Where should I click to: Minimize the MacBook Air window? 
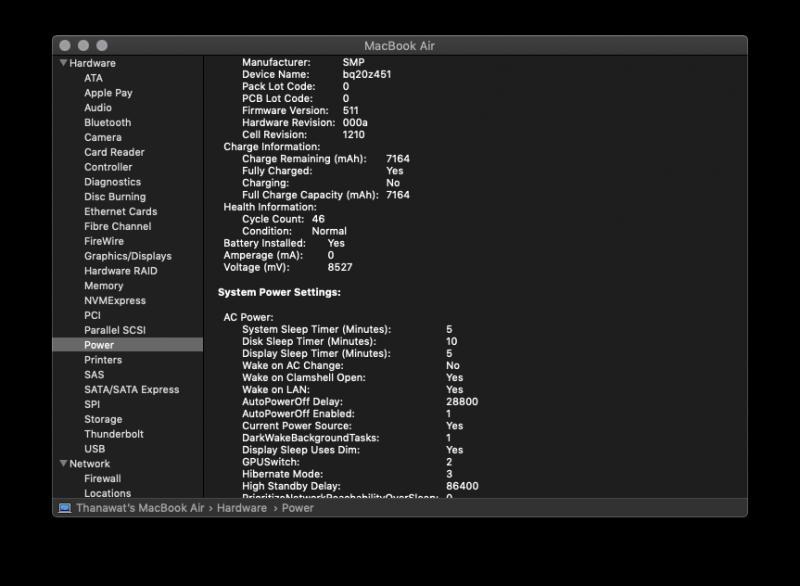[83, 45]
